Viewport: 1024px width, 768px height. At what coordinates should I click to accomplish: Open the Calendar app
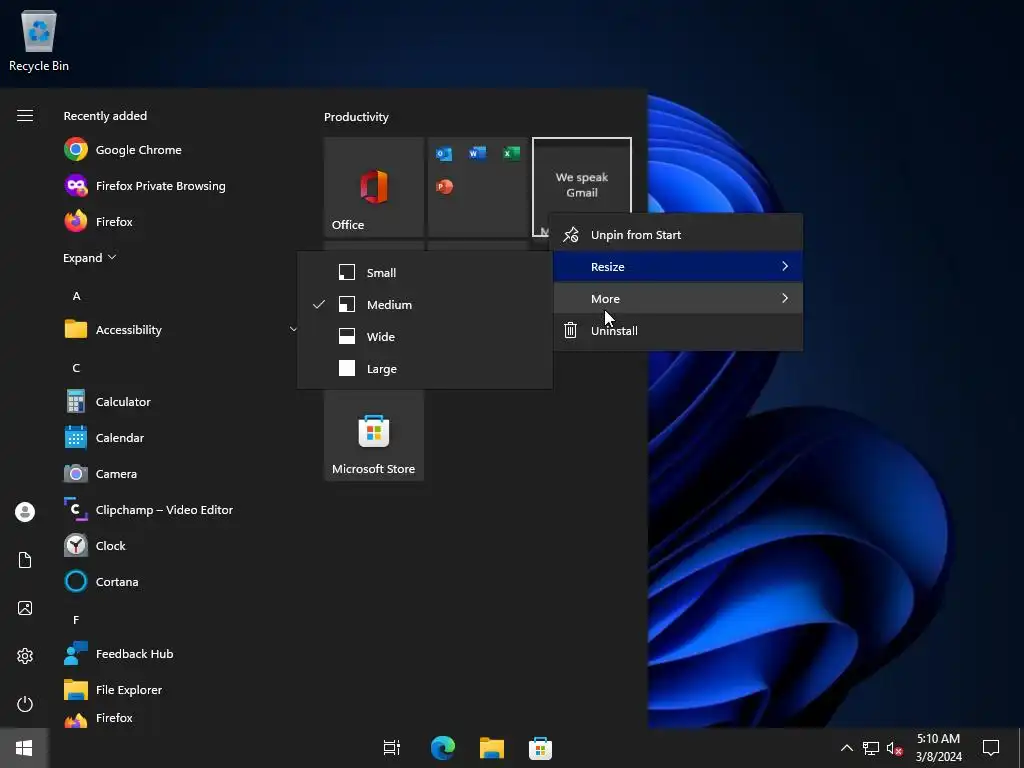[x=104, y=438]
